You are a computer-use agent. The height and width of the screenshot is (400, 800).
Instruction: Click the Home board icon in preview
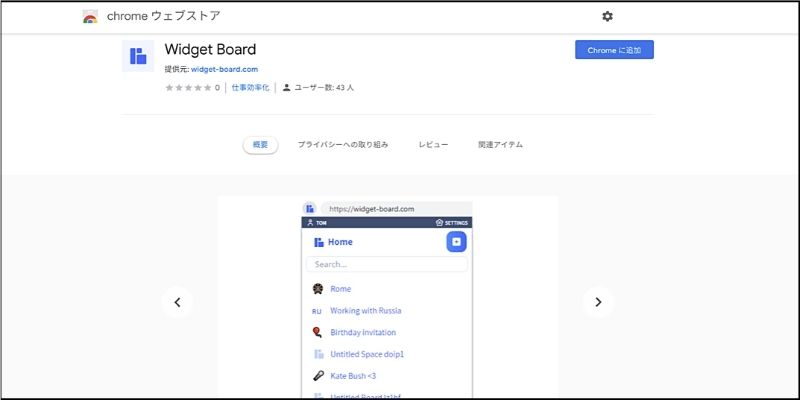click(x=319, y=242)
